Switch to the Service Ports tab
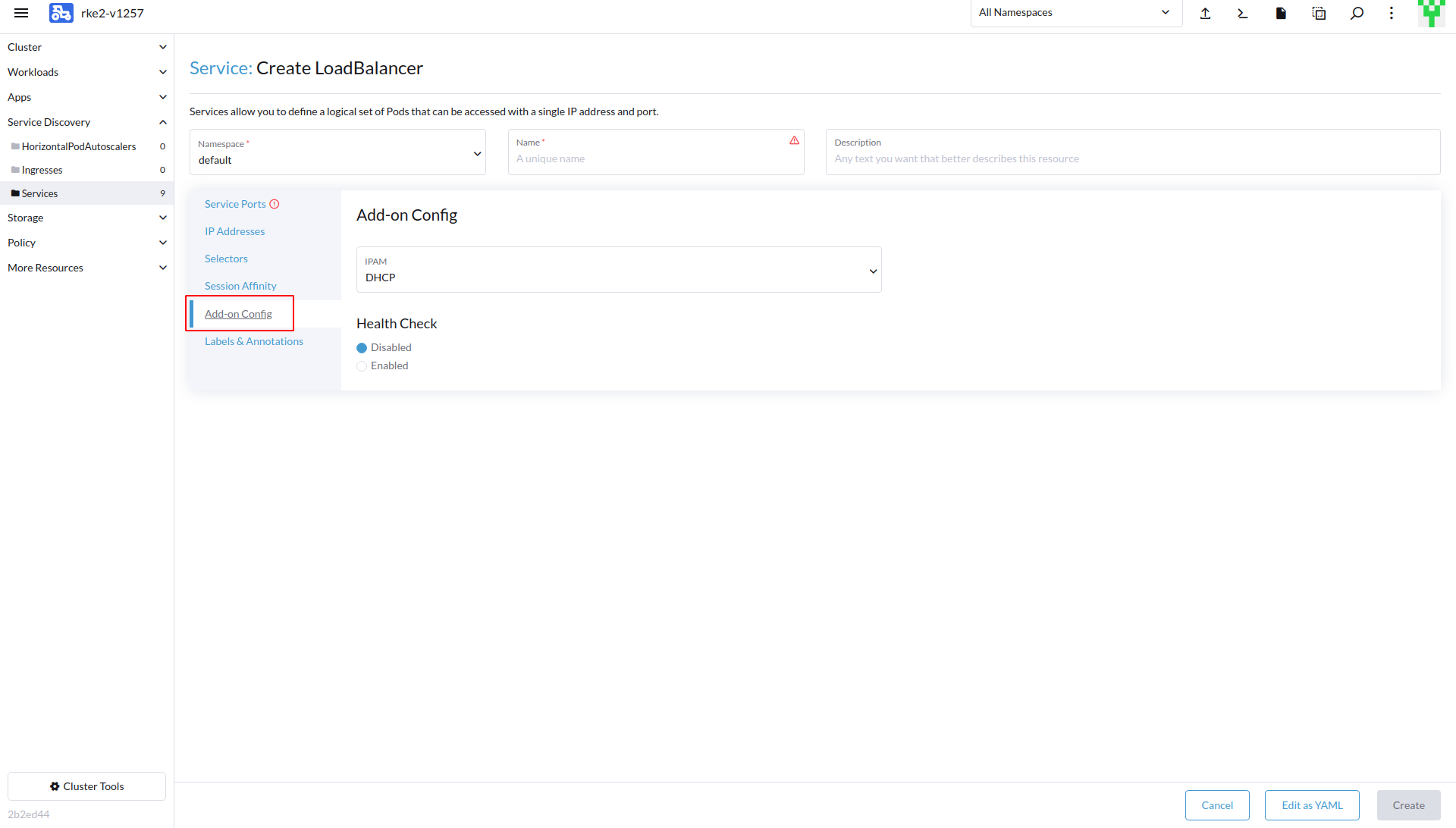1456x828 pixels. tap(235, 203)
